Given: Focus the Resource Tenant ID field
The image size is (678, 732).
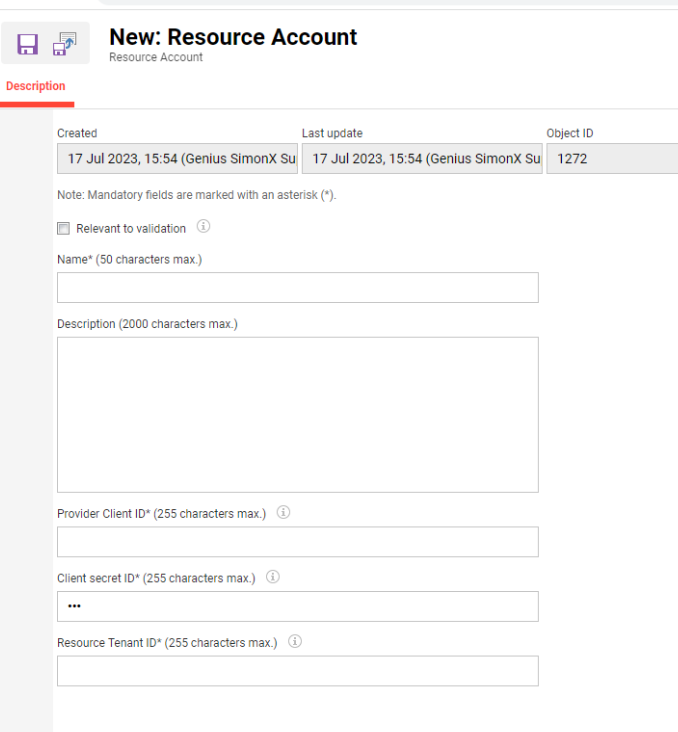Looking at the screenshot, I should [x=297, y=671].
